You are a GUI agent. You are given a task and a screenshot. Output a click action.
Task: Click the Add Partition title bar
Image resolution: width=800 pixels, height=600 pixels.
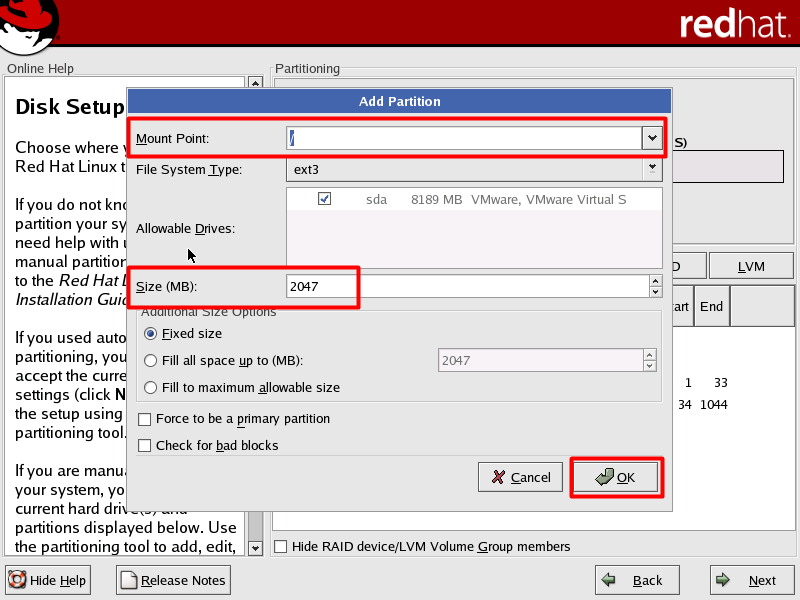[399, 101]
